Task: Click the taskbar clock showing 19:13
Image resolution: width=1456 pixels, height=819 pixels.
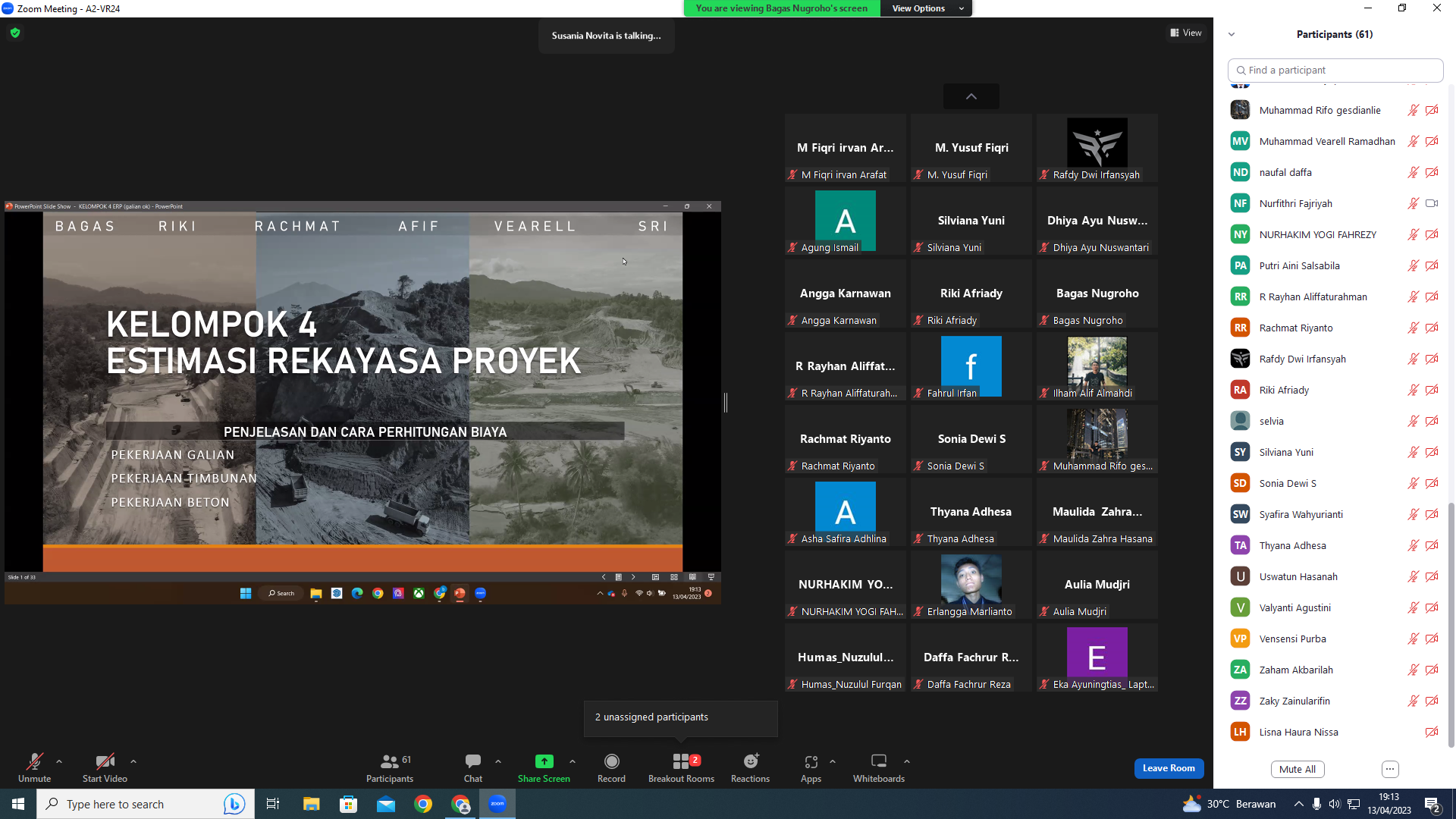Action: pyautogui.click(x=1389, y=804)
